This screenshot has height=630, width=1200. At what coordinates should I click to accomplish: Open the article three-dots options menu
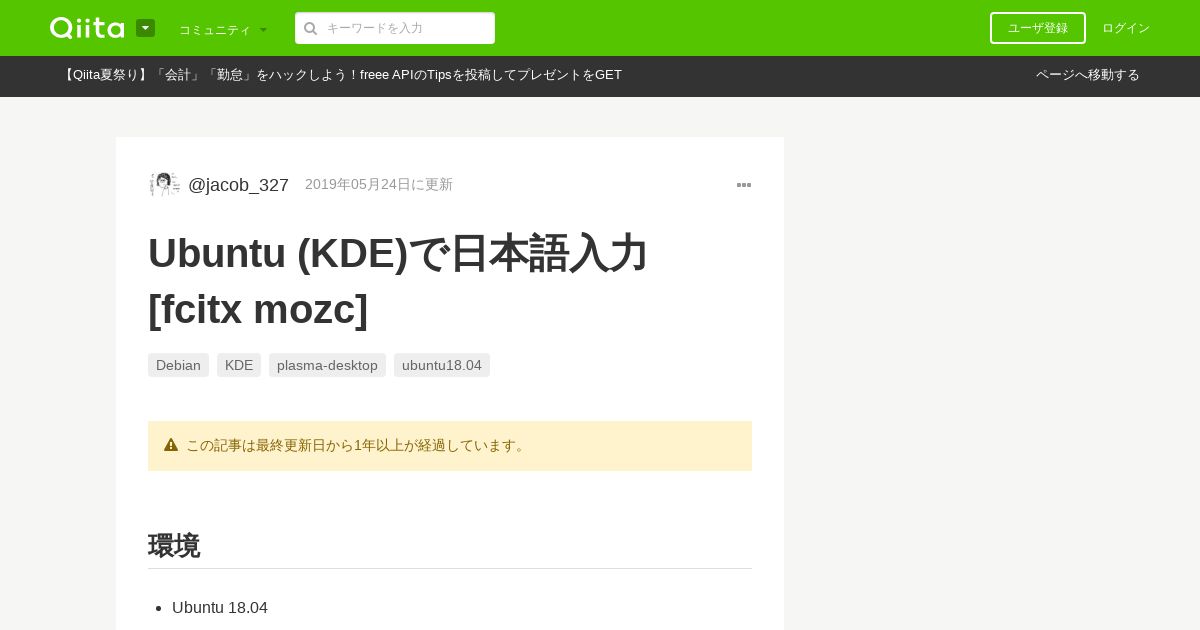744,185
